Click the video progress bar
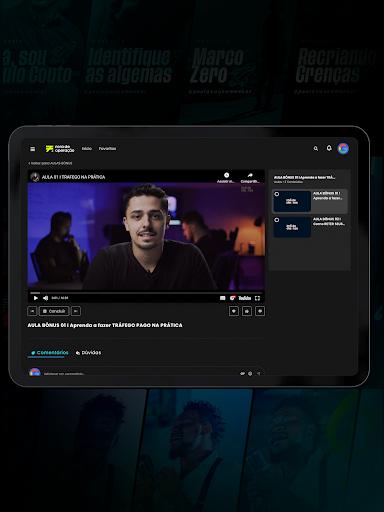 pos(146,293)
